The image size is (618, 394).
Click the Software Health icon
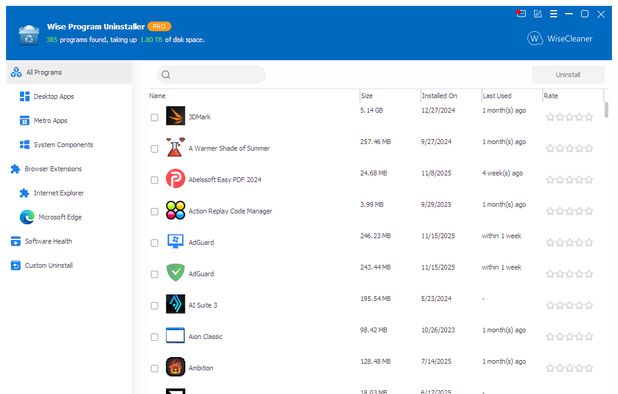[x=15, y=241]
